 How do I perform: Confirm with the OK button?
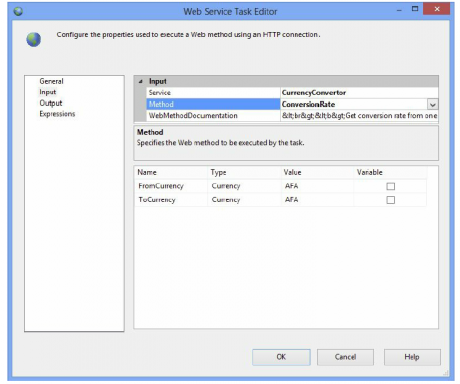point(281,357)
